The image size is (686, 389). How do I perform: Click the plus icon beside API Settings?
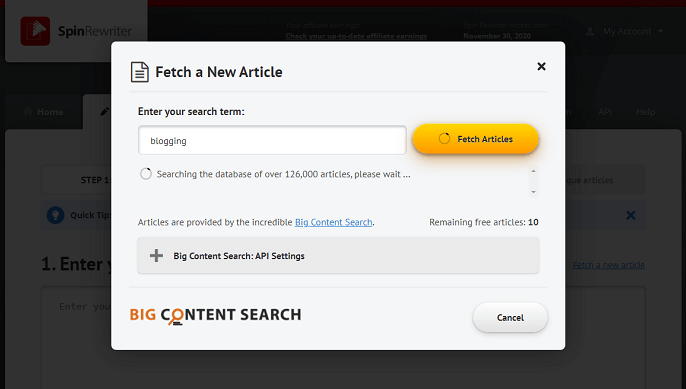point(156,256)
